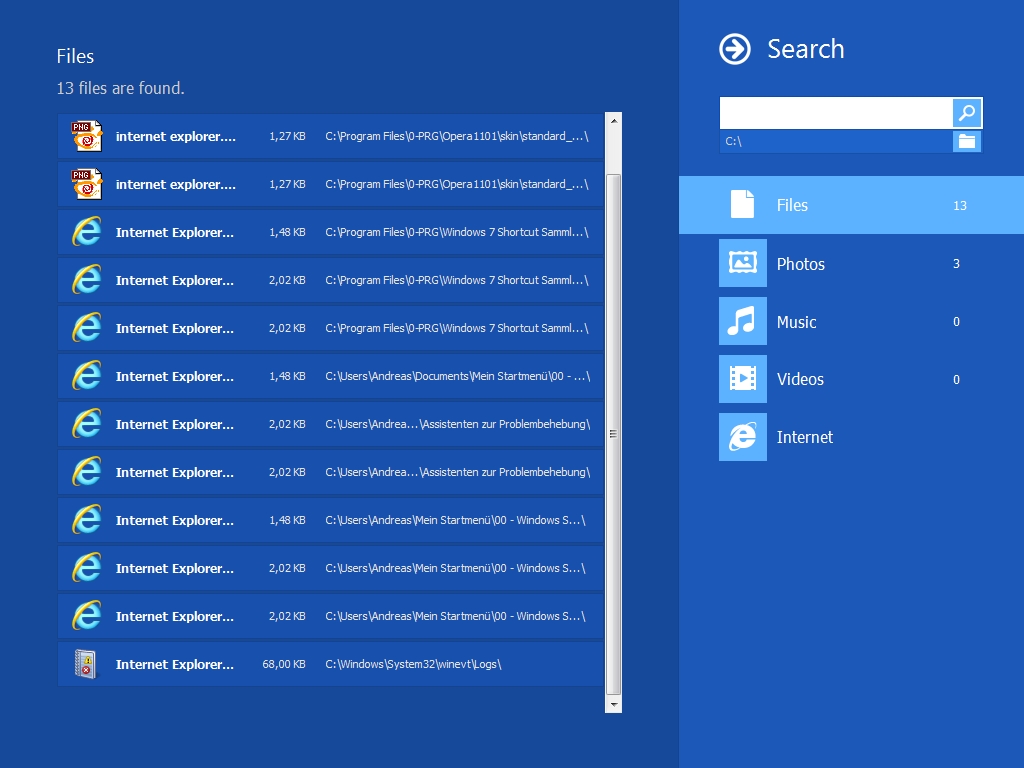Click the Search title text
1024x768 pixels.
click(x=806, y=49)
